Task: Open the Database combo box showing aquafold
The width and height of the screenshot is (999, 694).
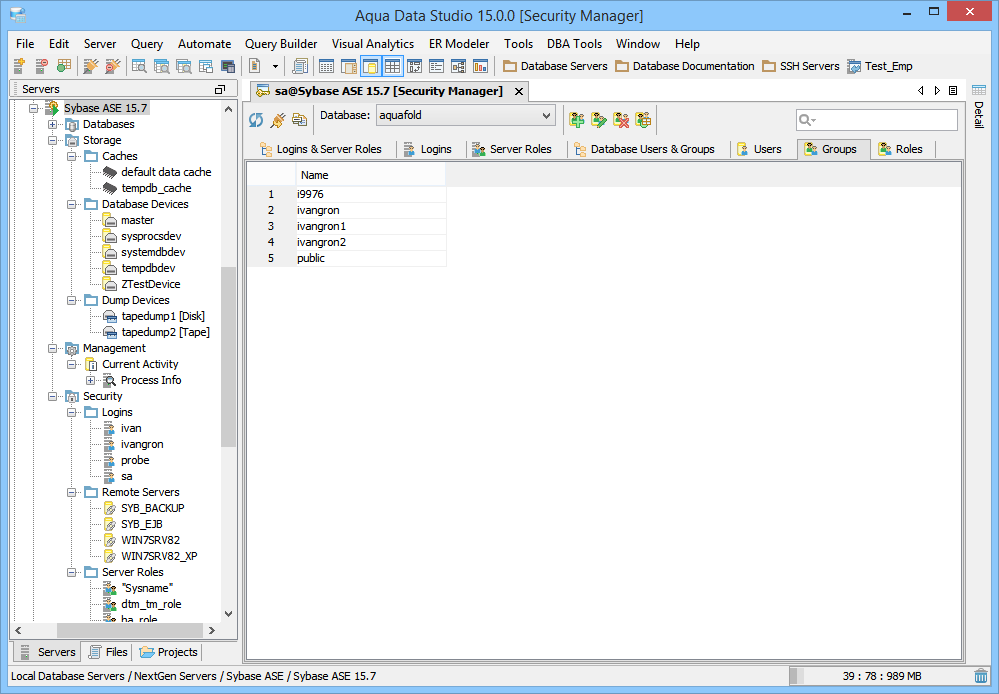Action: click(466, 115)
